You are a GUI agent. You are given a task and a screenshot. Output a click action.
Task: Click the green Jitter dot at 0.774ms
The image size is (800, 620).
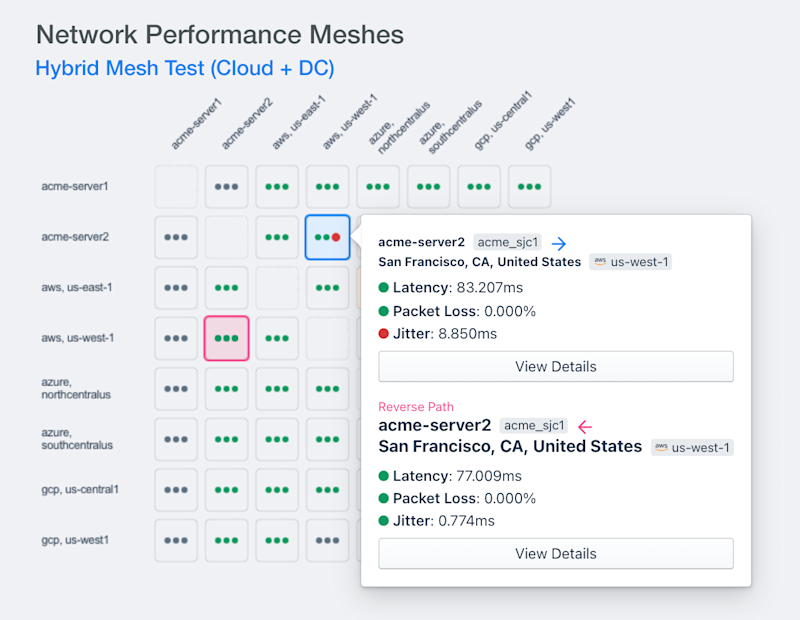pyautogui.click(x=384, y=520)
